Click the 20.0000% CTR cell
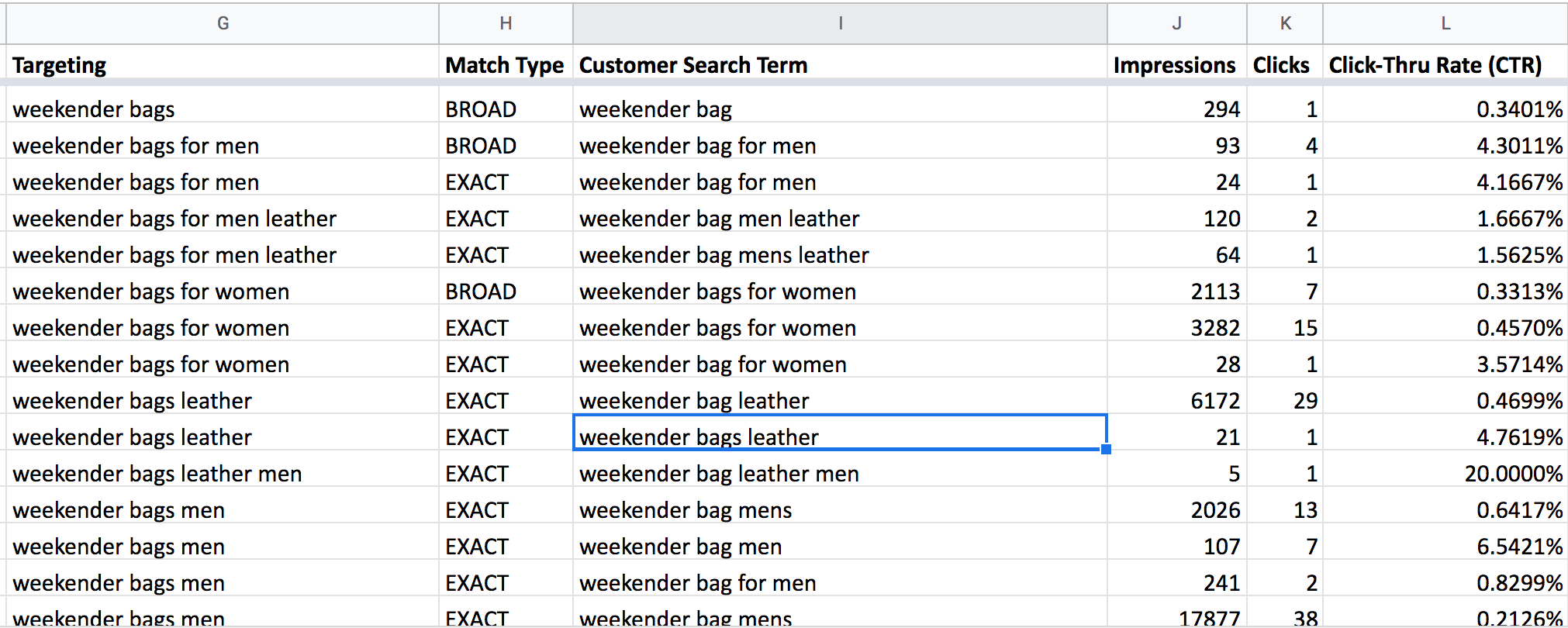The height and width of the screenshot is (628, 1568). click(x=1445, y=474)
